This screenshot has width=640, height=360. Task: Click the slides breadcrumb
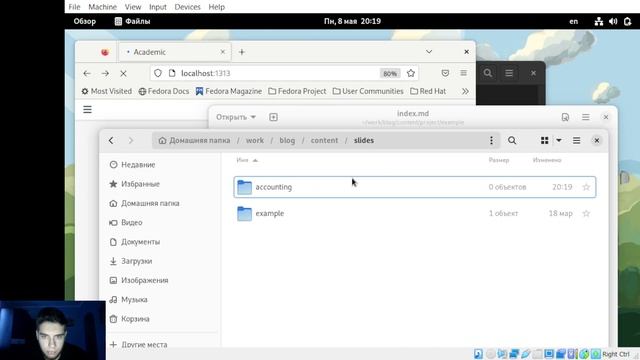tap(364, 140)
